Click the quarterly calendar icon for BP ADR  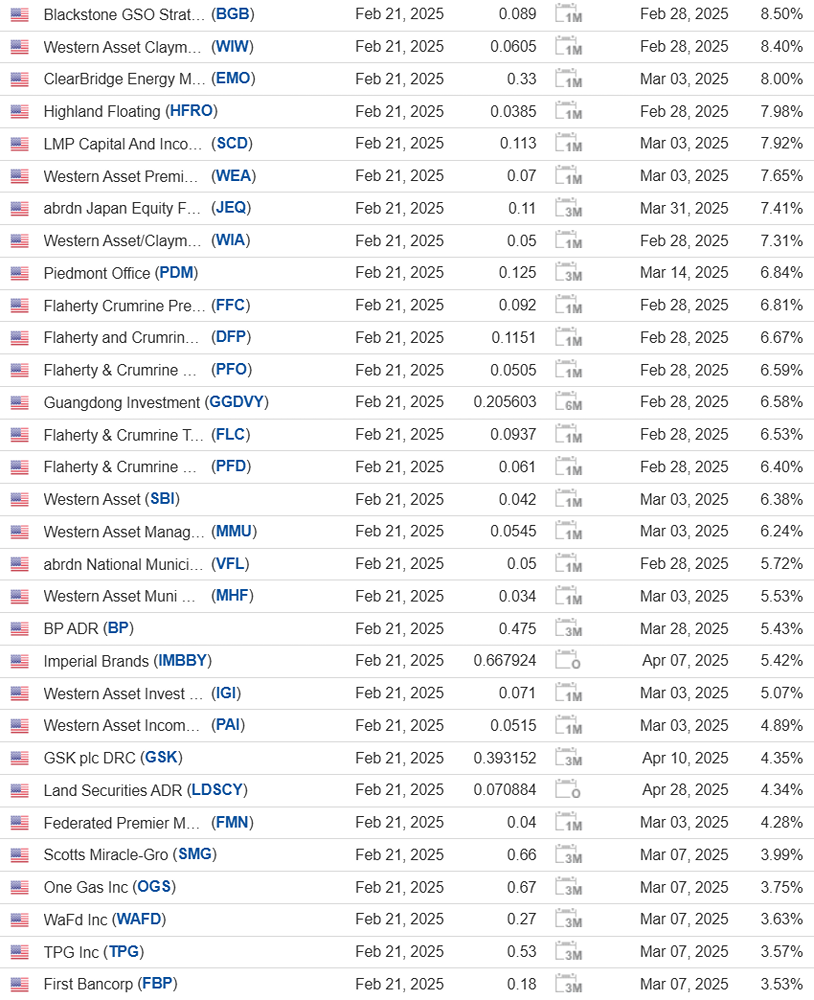tap(568, 628)
